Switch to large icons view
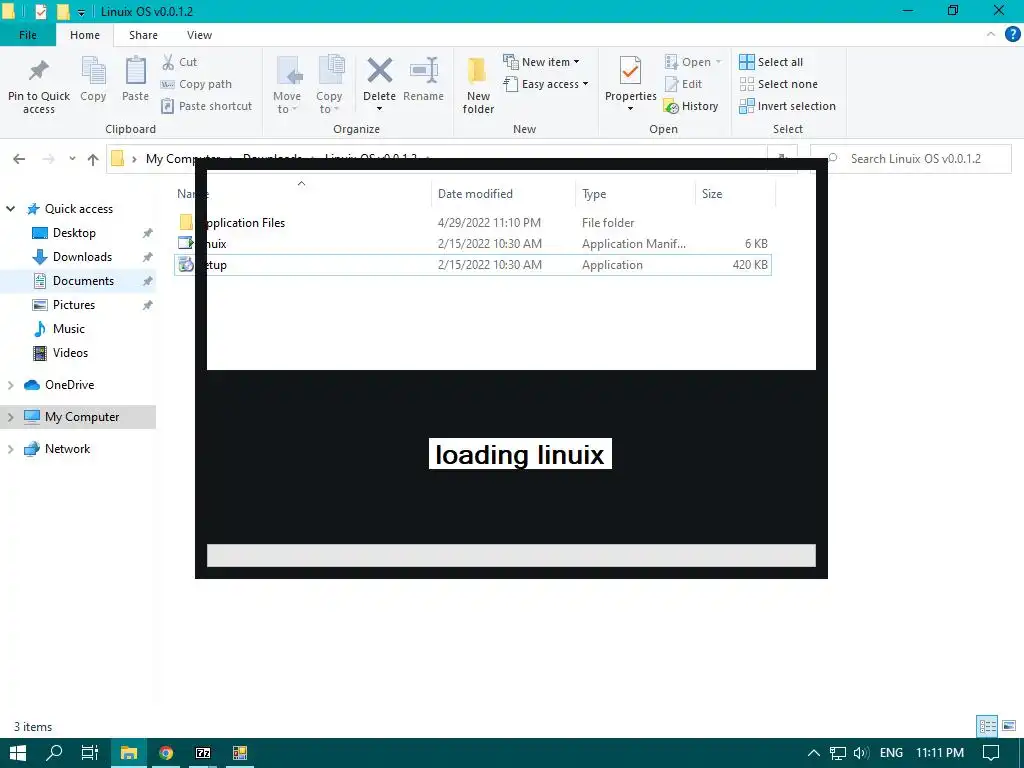Viewport: 1024px width, 768px height. [x=1008, y=726]
